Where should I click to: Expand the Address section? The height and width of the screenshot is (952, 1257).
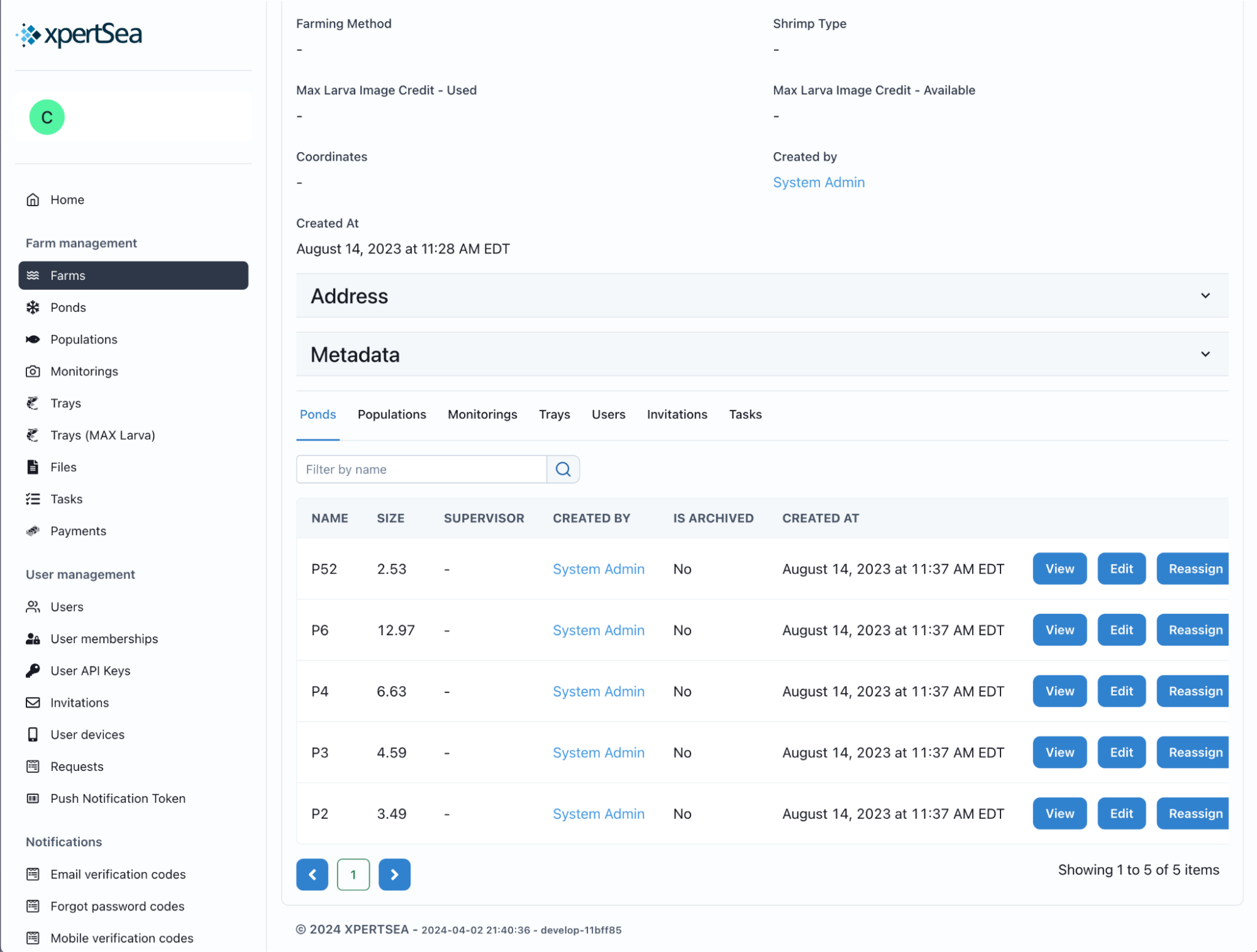pos(350,296)
